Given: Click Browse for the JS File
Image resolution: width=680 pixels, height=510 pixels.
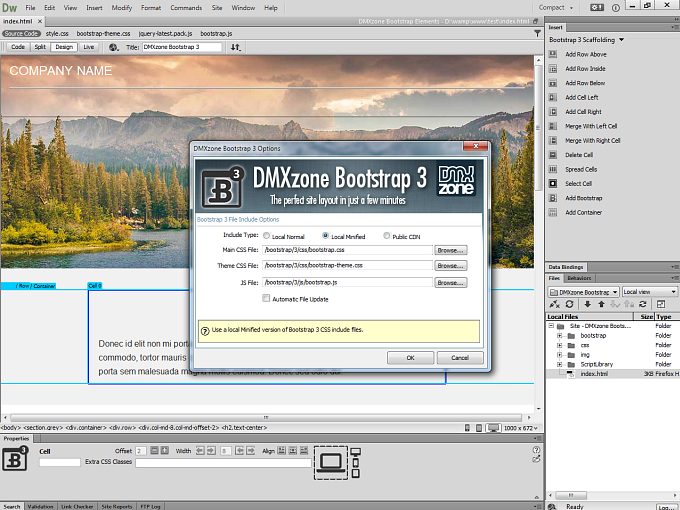Looking at the screenshot, I should coord(451,282).
